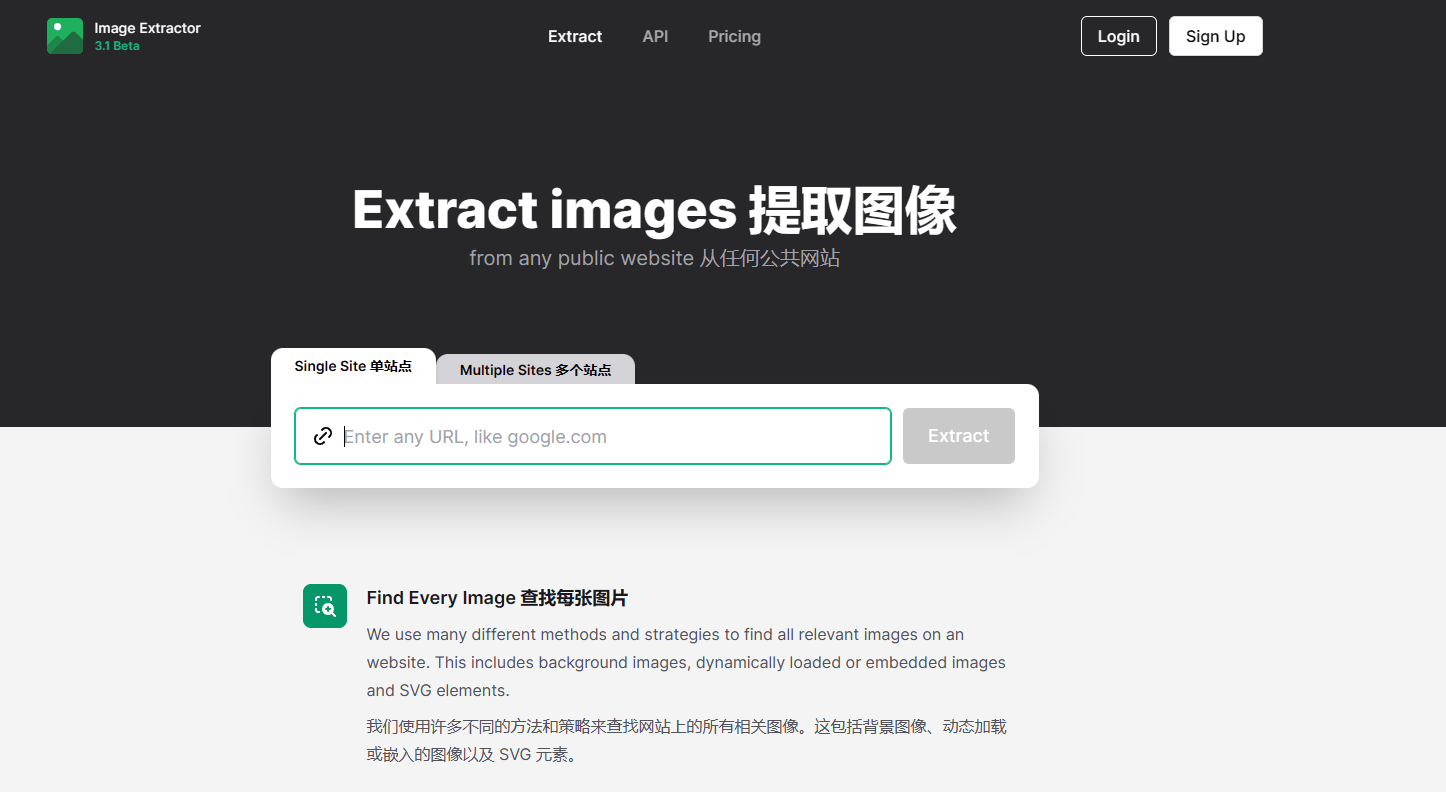Open the Extract page from the navigation bar
The width and height of the screenshot is (1446, 792).
tap(574, 36)
